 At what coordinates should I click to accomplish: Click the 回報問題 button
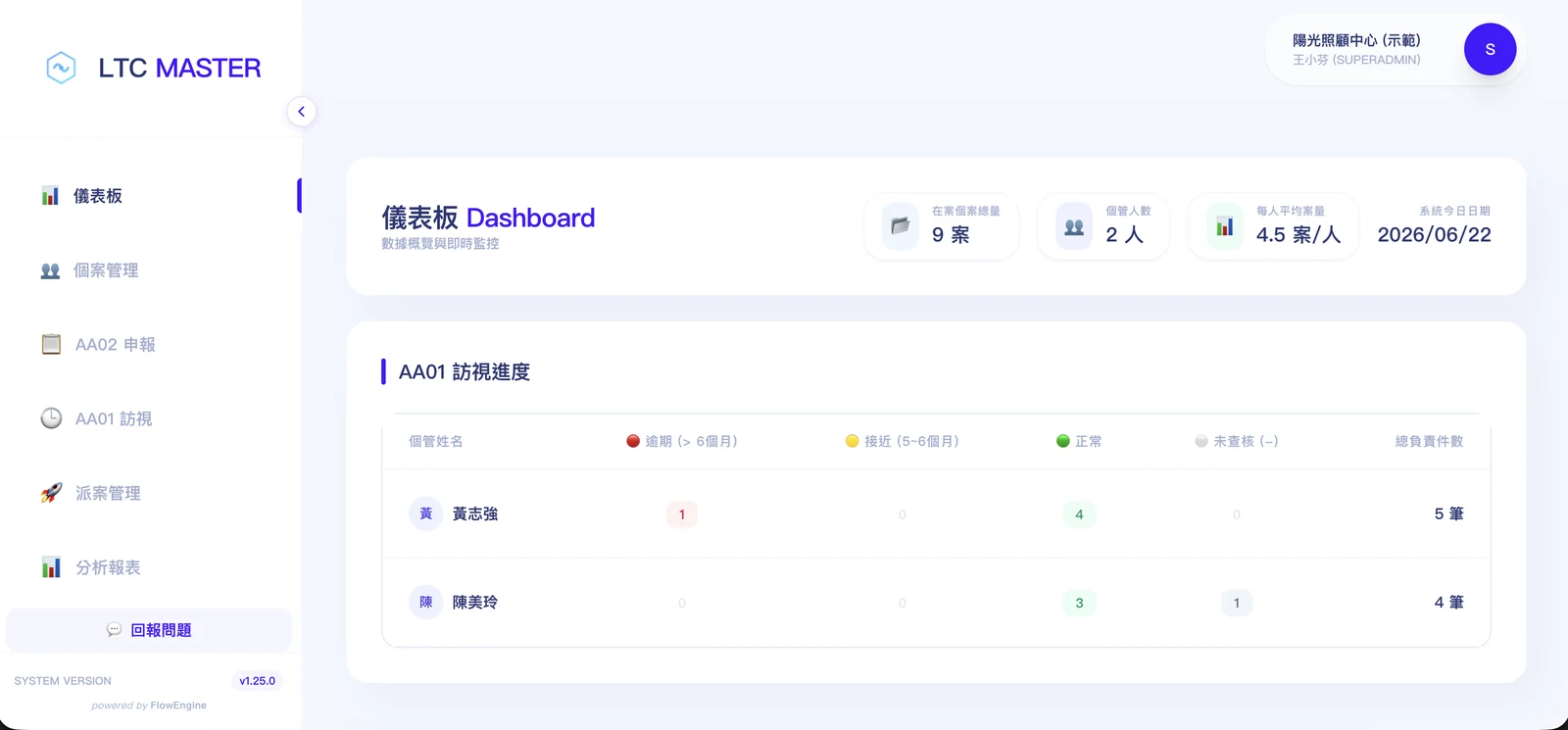pyautogui.click(x=149, y=630)
